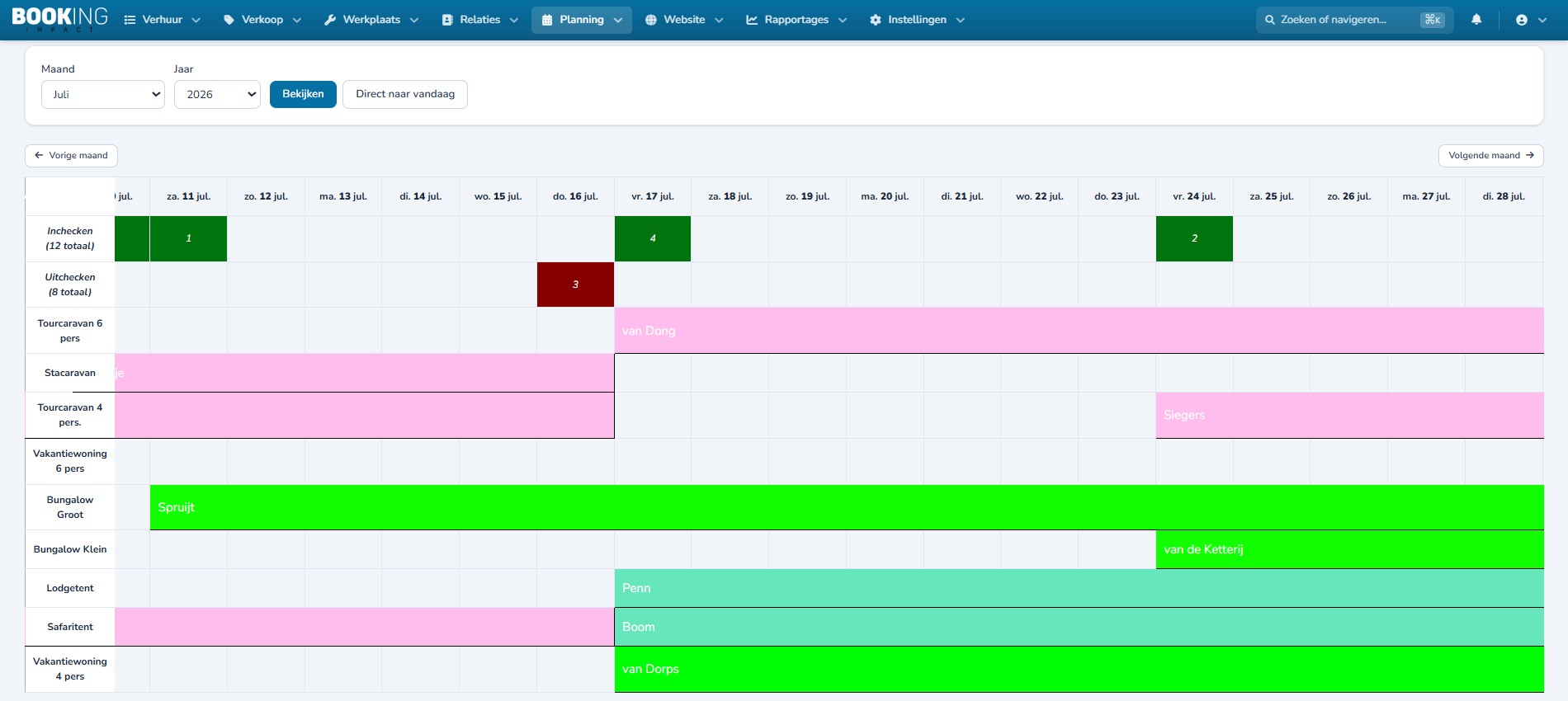Open the Maand dropdown showing Juli
The image size is (1568, 701).
103,94
